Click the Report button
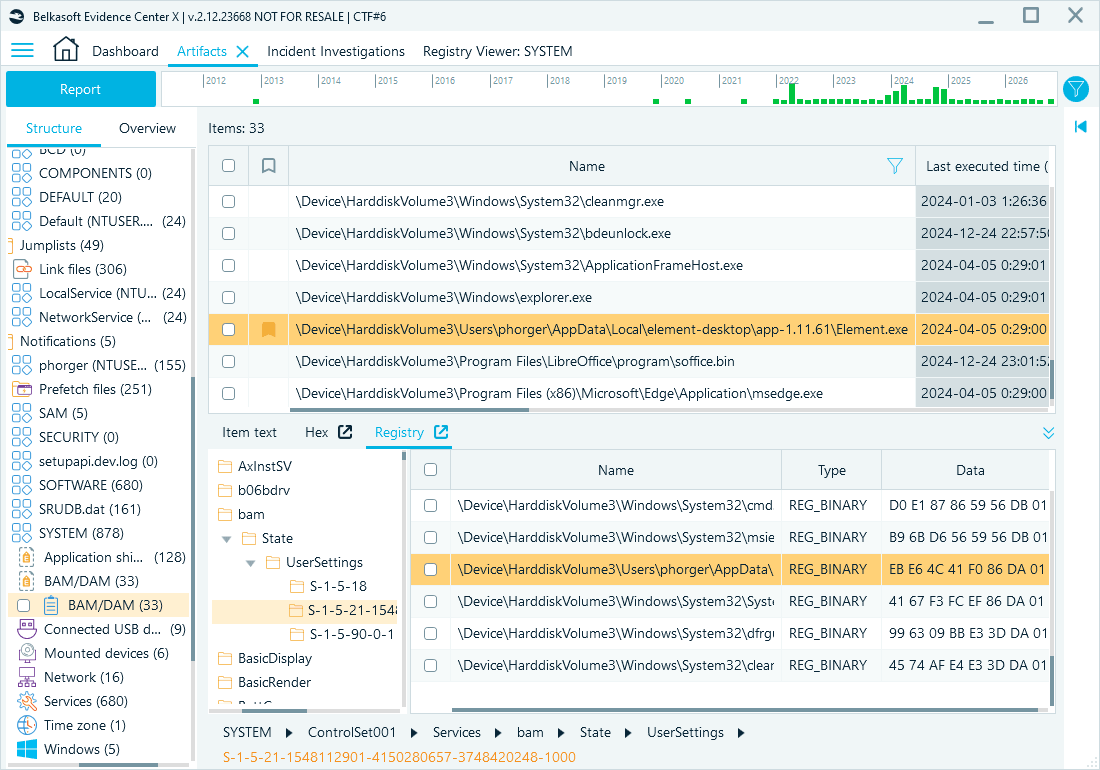Screen dimensions: 1100x770 pyautogui.click(x=81, y=89)
